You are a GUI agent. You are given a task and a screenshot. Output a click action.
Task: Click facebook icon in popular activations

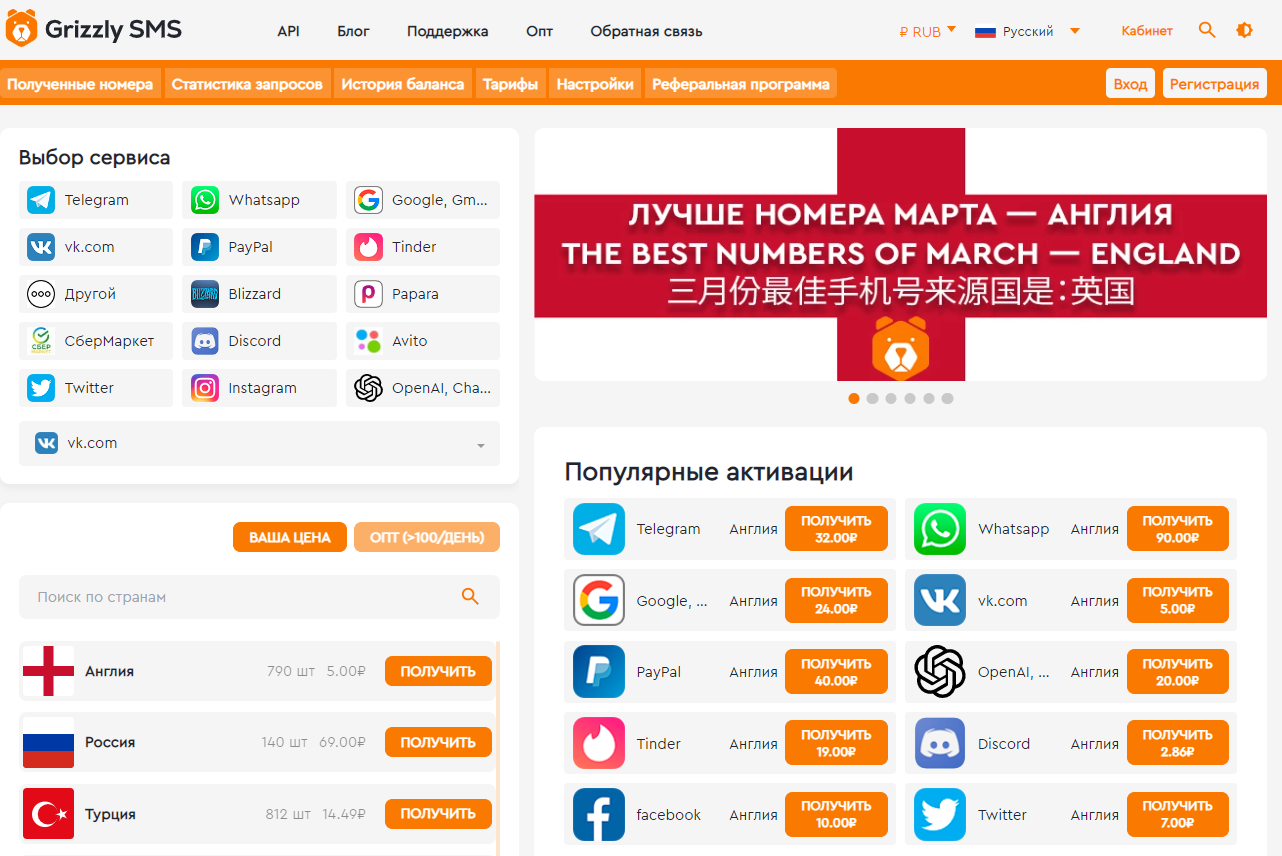click(599, 815)
